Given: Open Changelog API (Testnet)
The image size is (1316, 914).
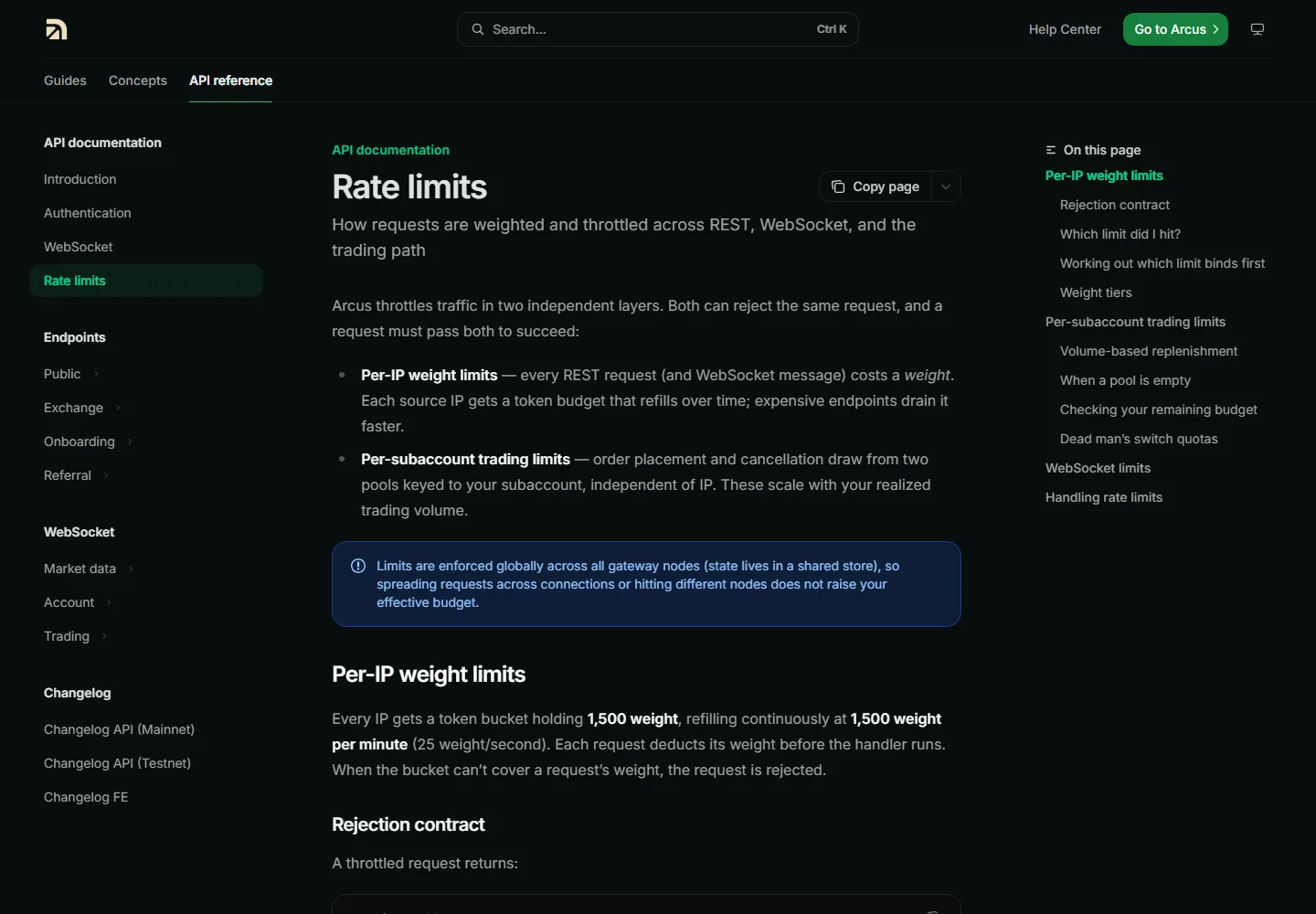Looking at the screenshot, I should tap(117, 763).
